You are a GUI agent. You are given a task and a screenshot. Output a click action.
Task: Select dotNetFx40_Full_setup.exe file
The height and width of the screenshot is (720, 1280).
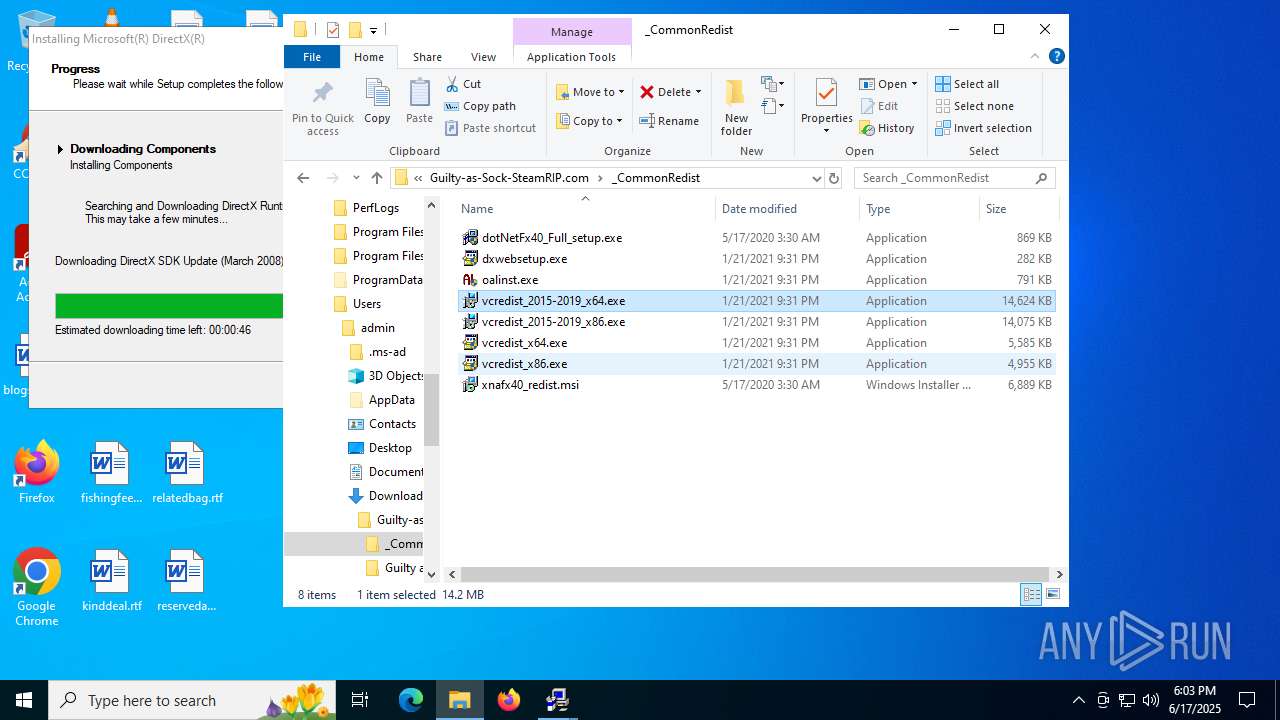coord(552,238)
